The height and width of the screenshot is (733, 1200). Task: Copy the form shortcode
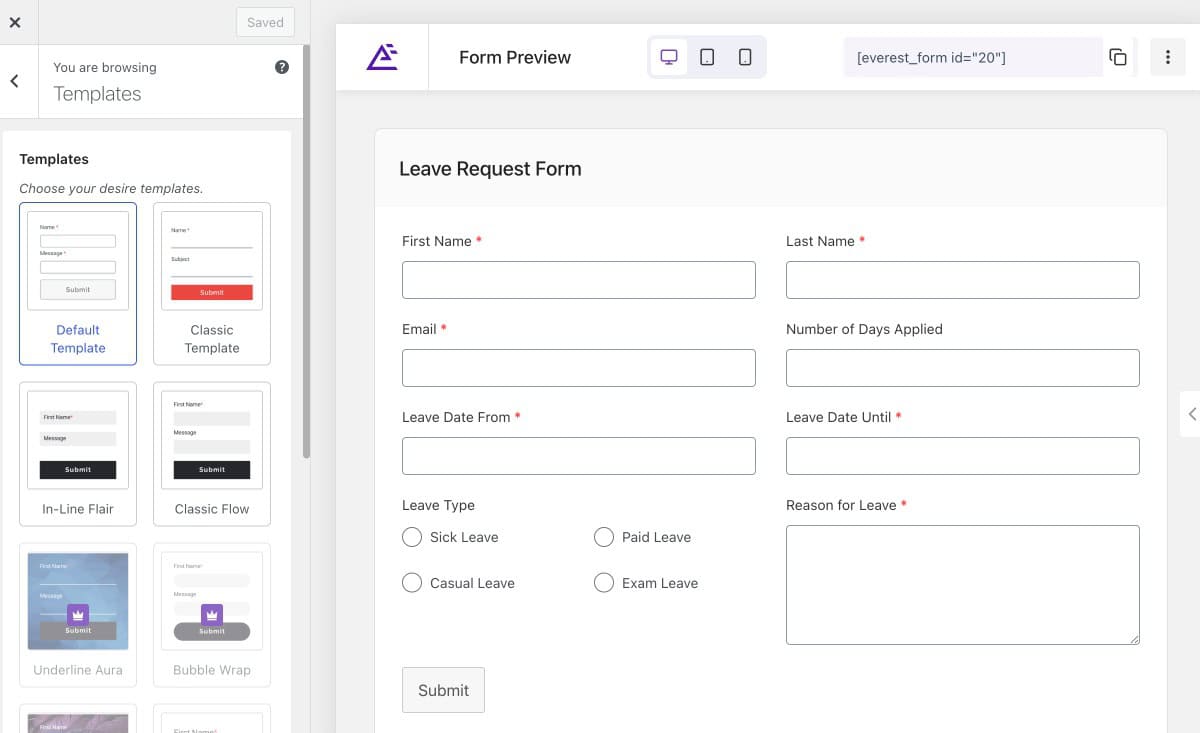coord(1118,57)
